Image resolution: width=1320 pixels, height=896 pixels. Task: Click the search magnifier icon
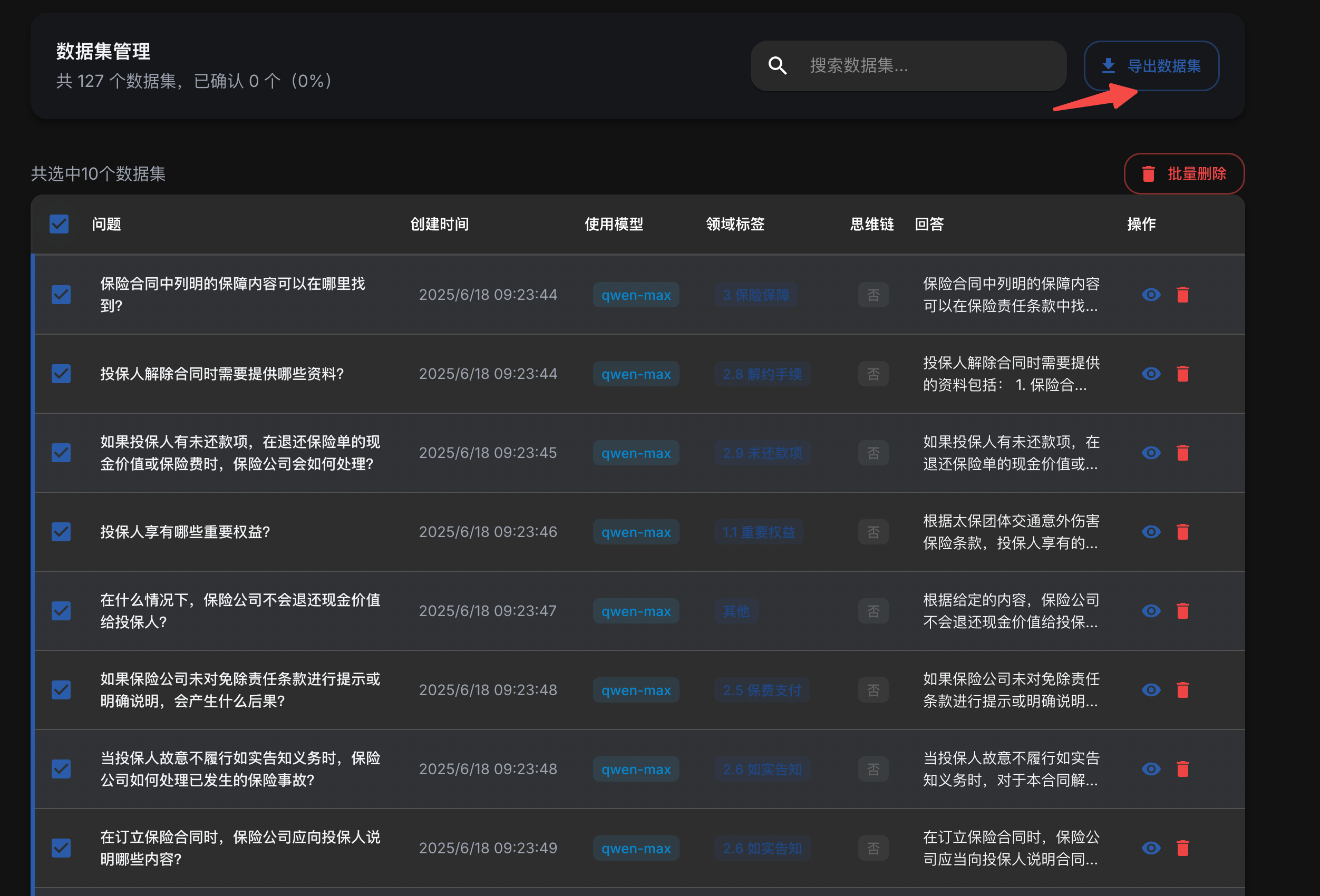pyautogui.click(x=778, y=65)
